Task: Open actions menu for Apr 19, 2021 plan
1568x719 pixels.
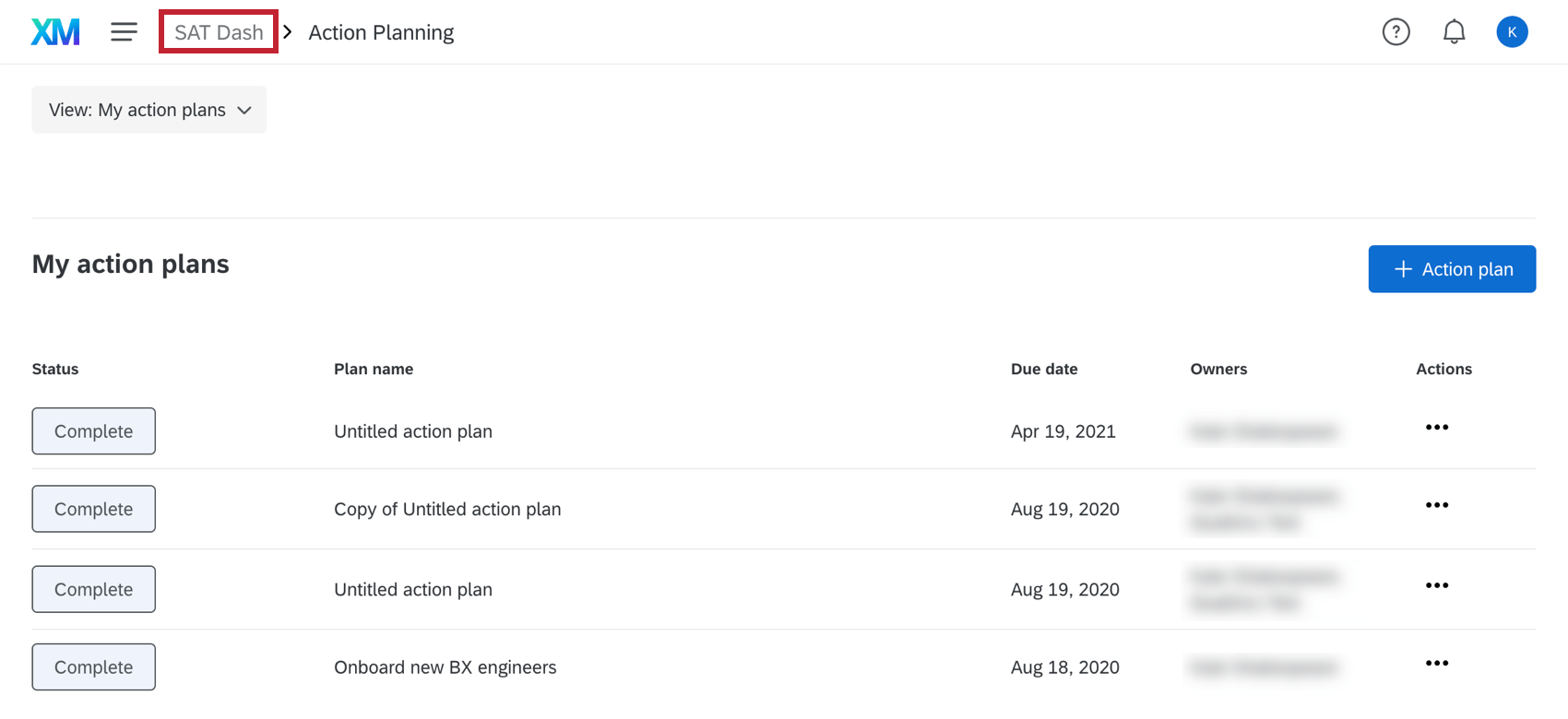Action: 1436,428
